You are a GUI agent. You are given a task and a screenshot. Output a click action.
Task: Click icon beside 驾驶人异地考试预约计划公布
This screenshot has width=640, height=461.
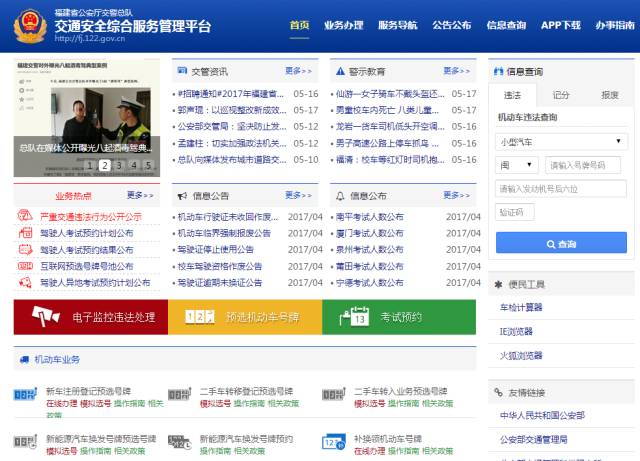point(25,282)
